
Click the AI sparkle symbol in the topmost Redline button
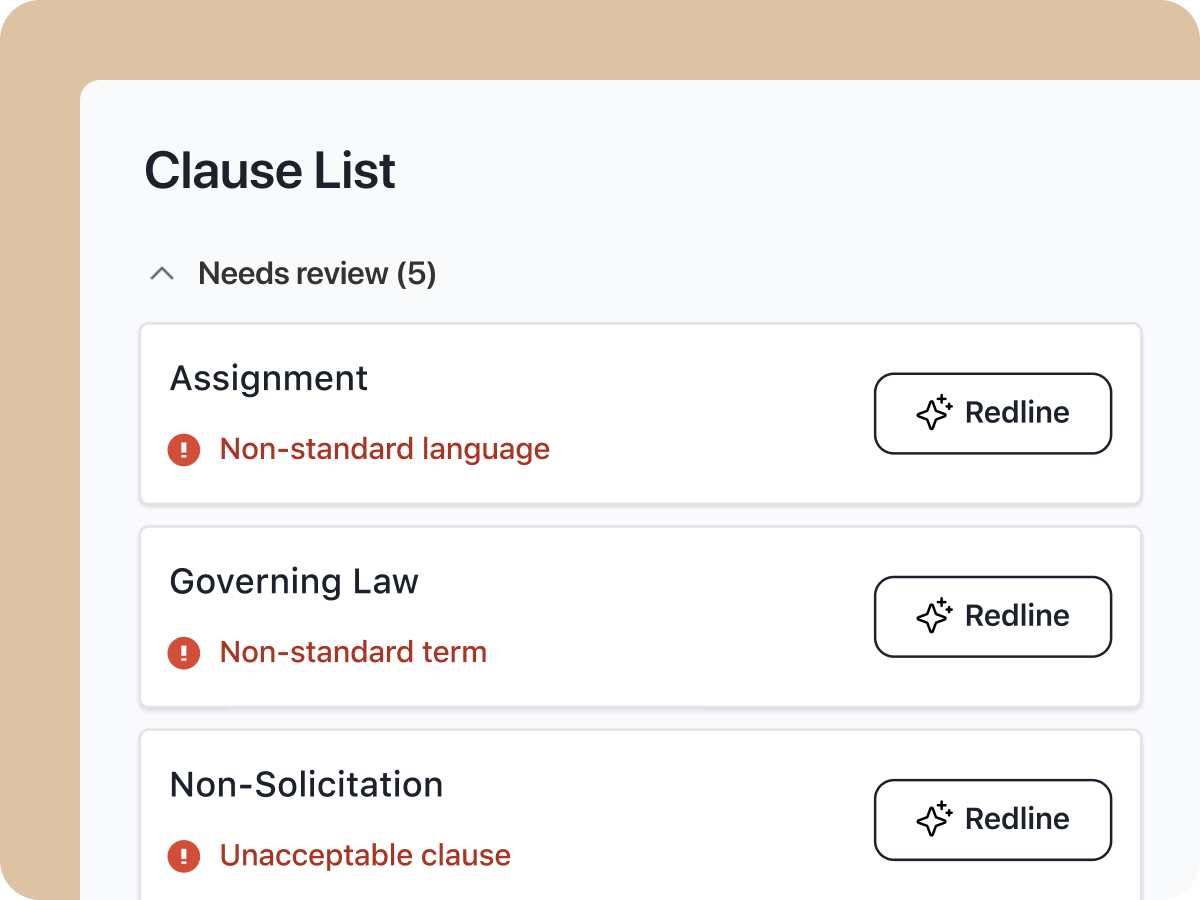click(934, 413)
